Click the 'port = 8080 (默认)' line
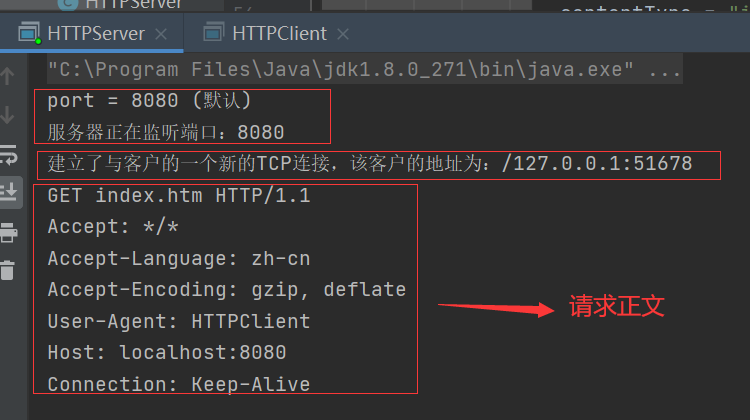This screenshot has width=750, height=420. 149,101
